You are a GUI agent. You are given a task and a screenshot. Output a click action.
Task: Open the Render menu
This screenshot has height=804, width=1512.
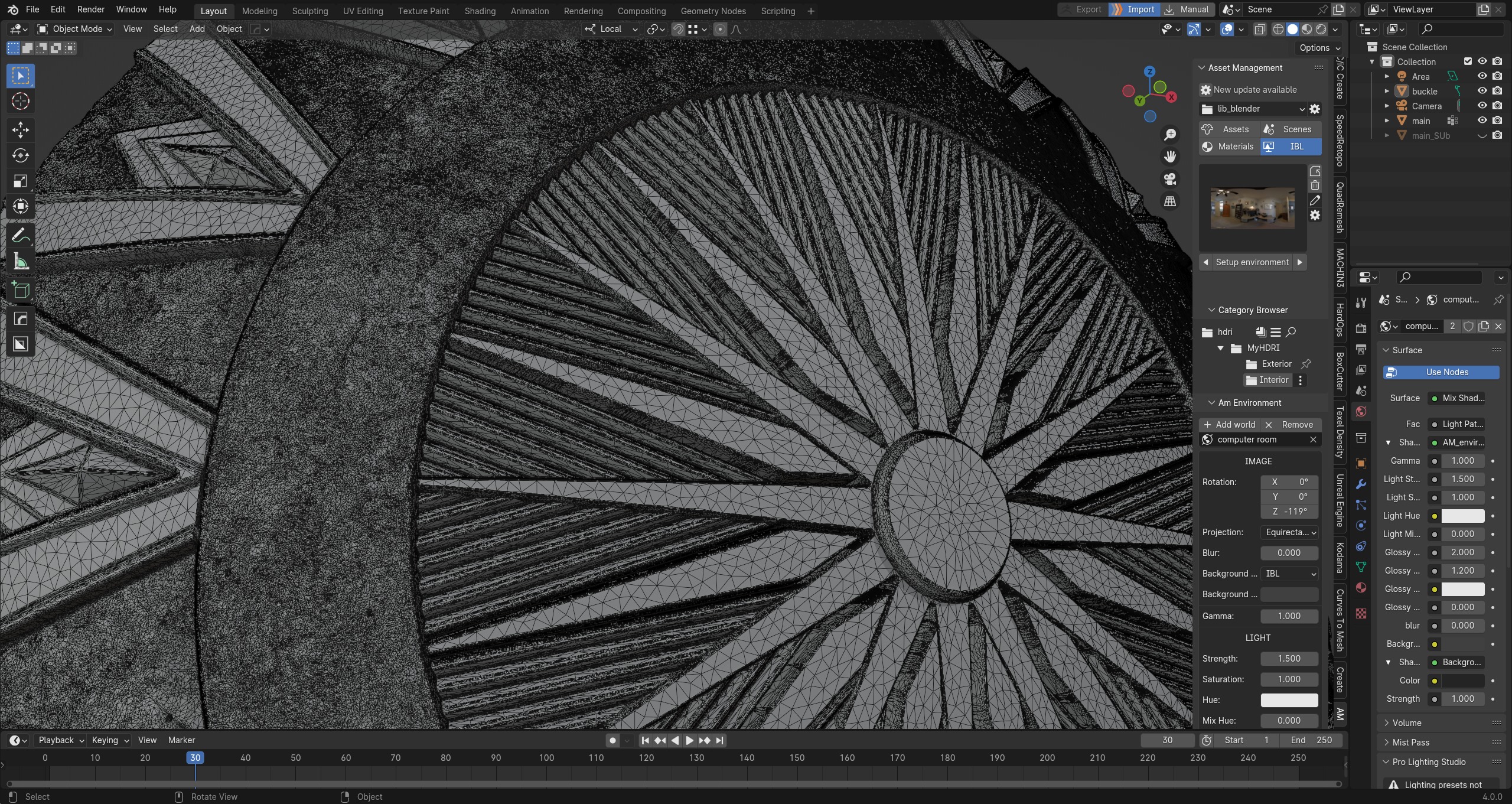click(90, 9)
